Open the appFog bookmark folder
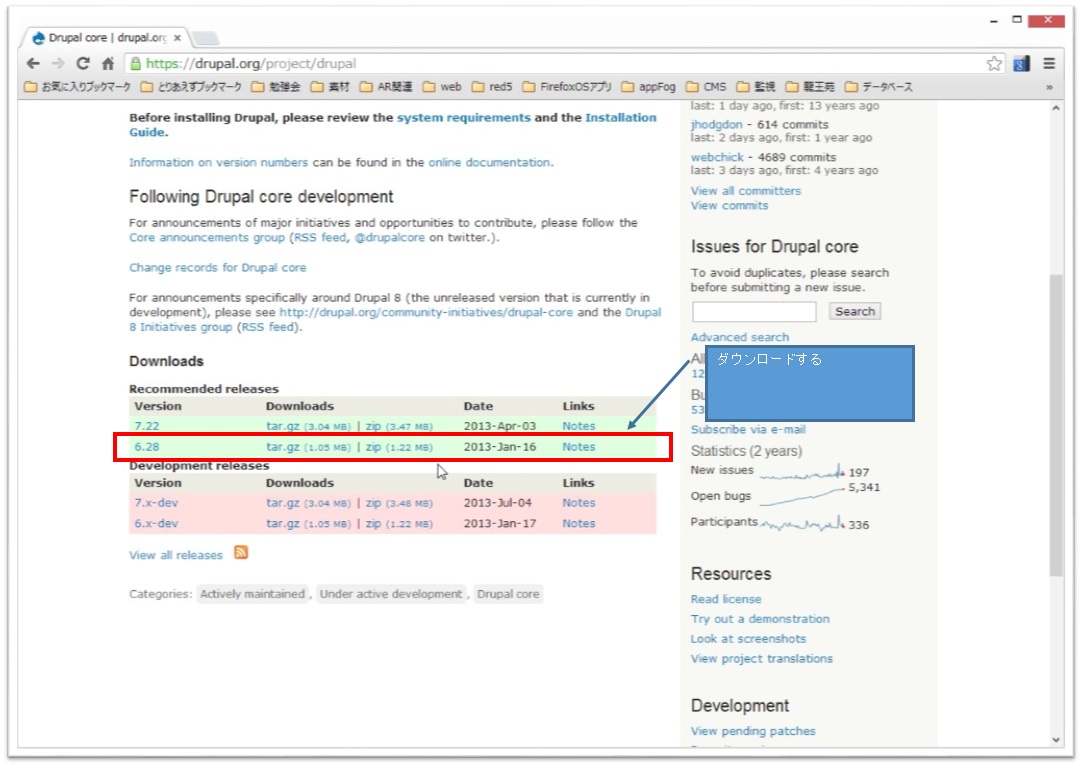This screenshot has width=1082, height=767. pyautogui.click(x=649, y=87)
